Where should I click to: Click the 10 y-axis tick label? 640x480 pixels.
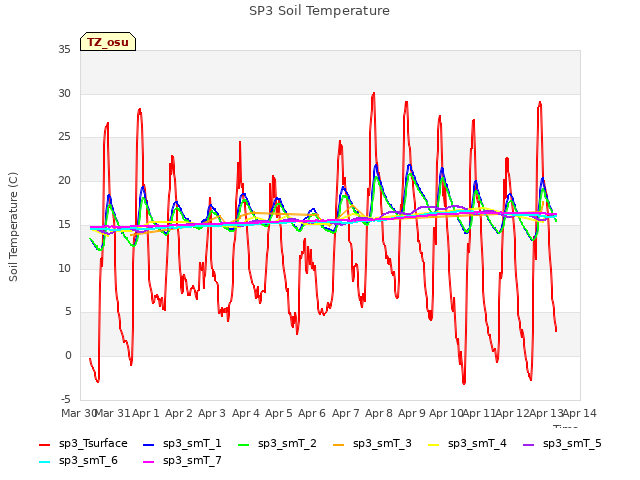click(x=64, y=268)
